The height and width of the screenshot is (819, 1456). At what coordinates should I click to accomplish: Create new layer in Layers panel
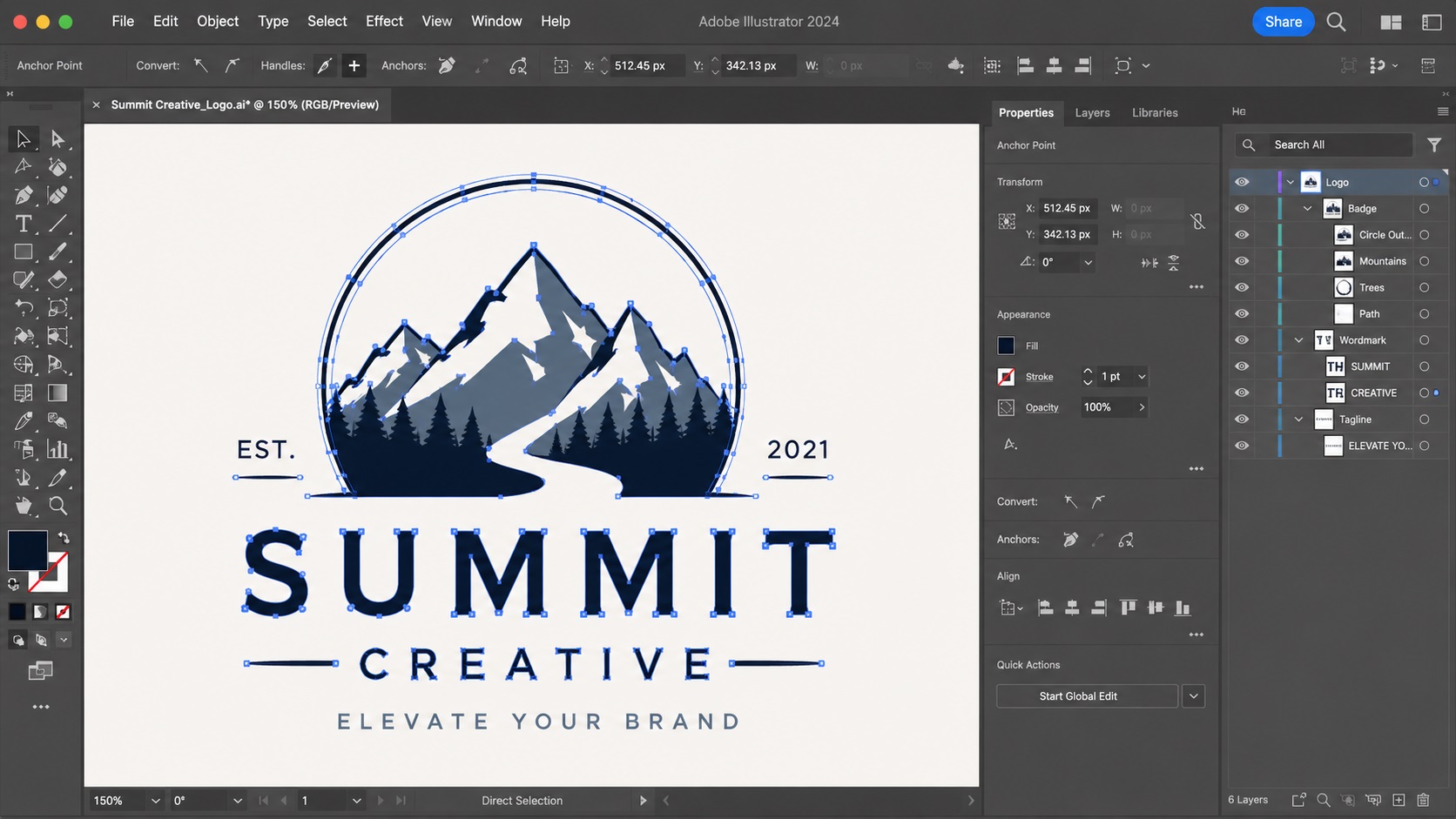1399,800
